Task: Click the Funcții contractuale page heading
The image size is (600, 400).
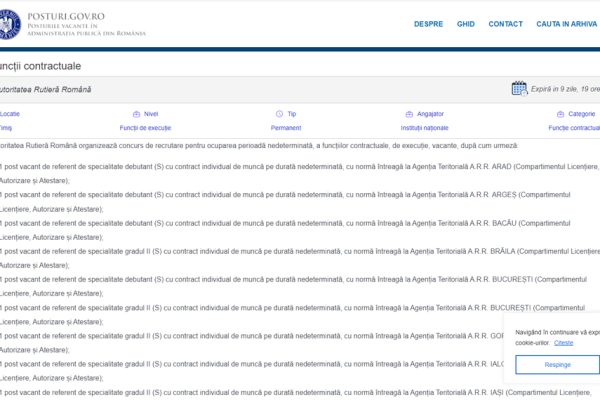Action: click(40, 66)
